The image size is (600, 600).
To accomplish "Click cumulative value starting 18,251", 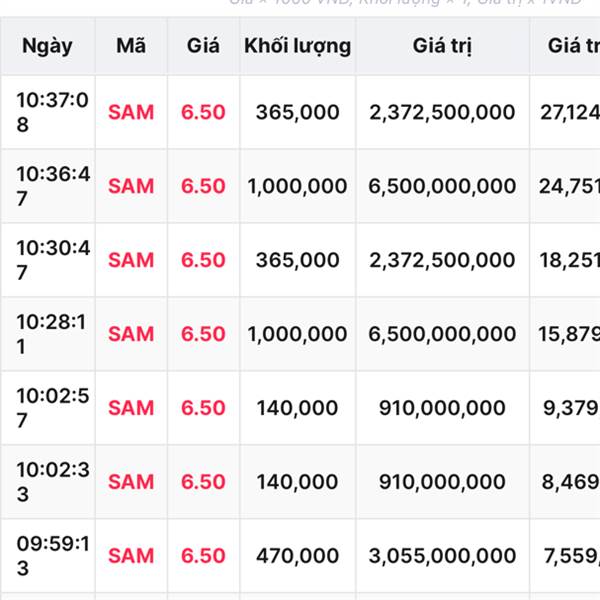I will point(569,260).
